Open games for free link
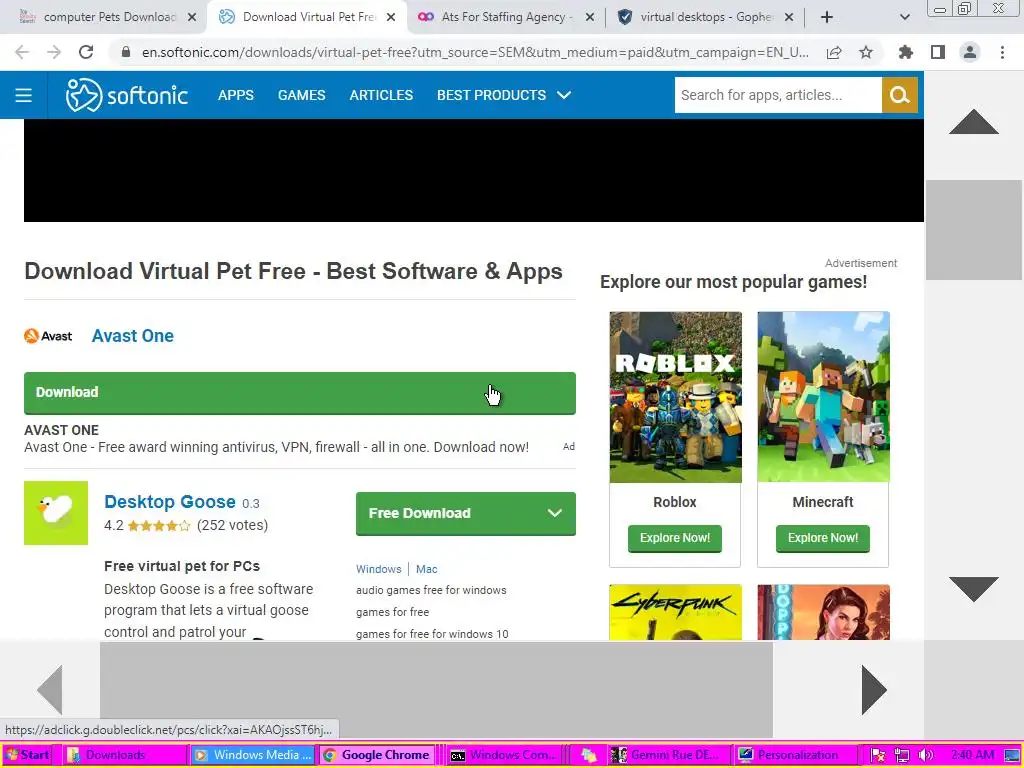Screen dimensions: 1024x768 392,612
